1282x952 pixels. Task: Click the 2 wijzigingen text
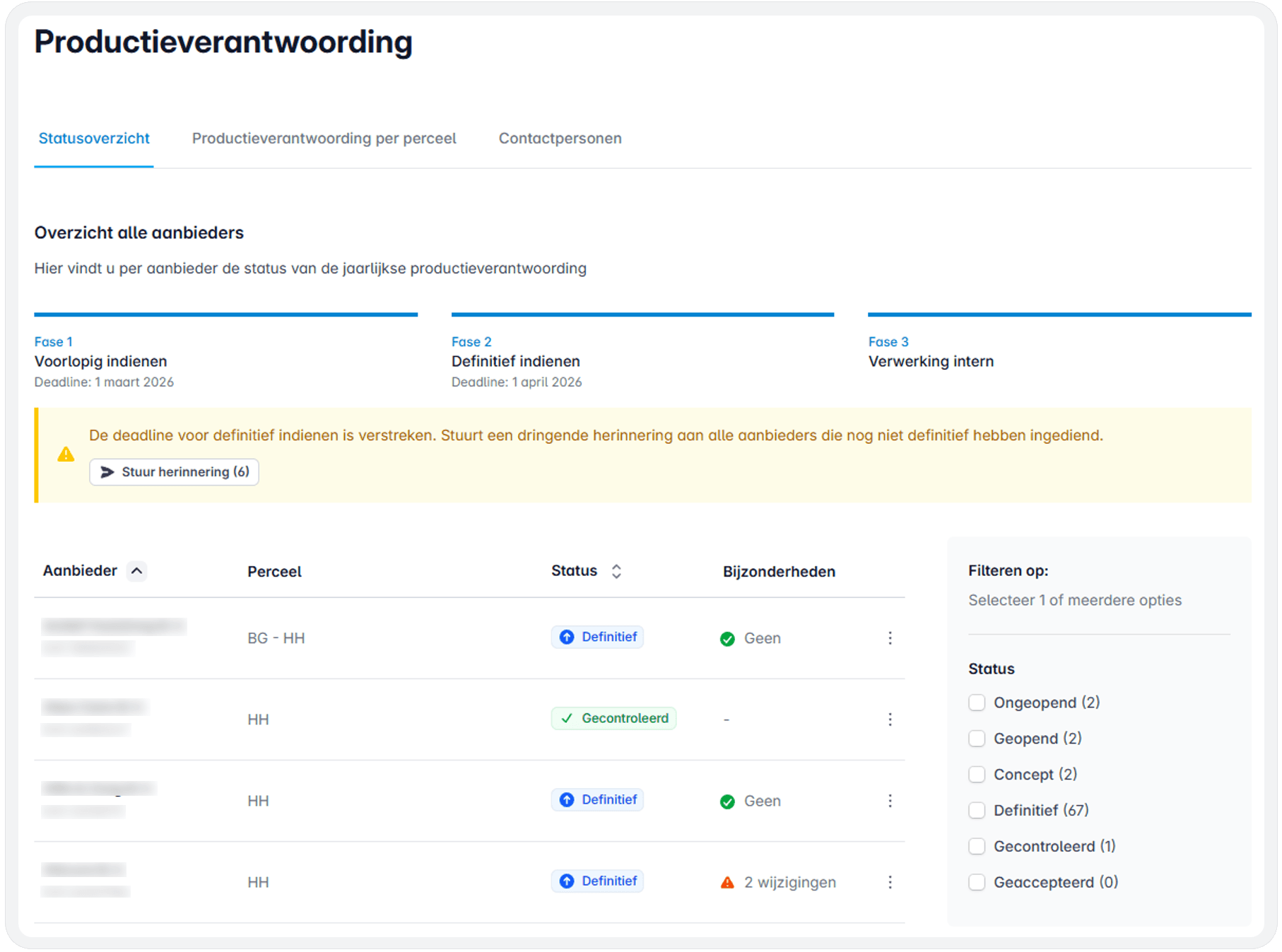pyautogui.click(x=790, y=882)
